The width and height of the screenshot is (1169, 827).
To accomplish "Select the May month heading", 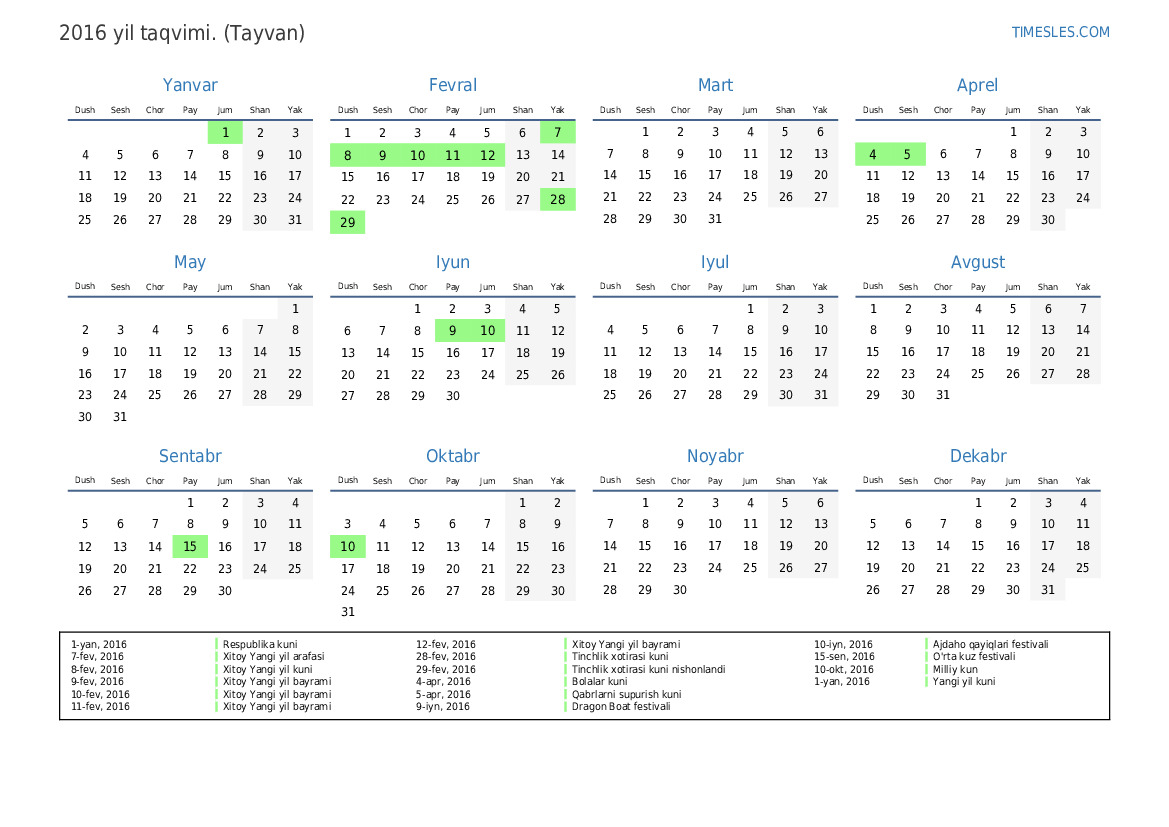I will tap(190, 262).
